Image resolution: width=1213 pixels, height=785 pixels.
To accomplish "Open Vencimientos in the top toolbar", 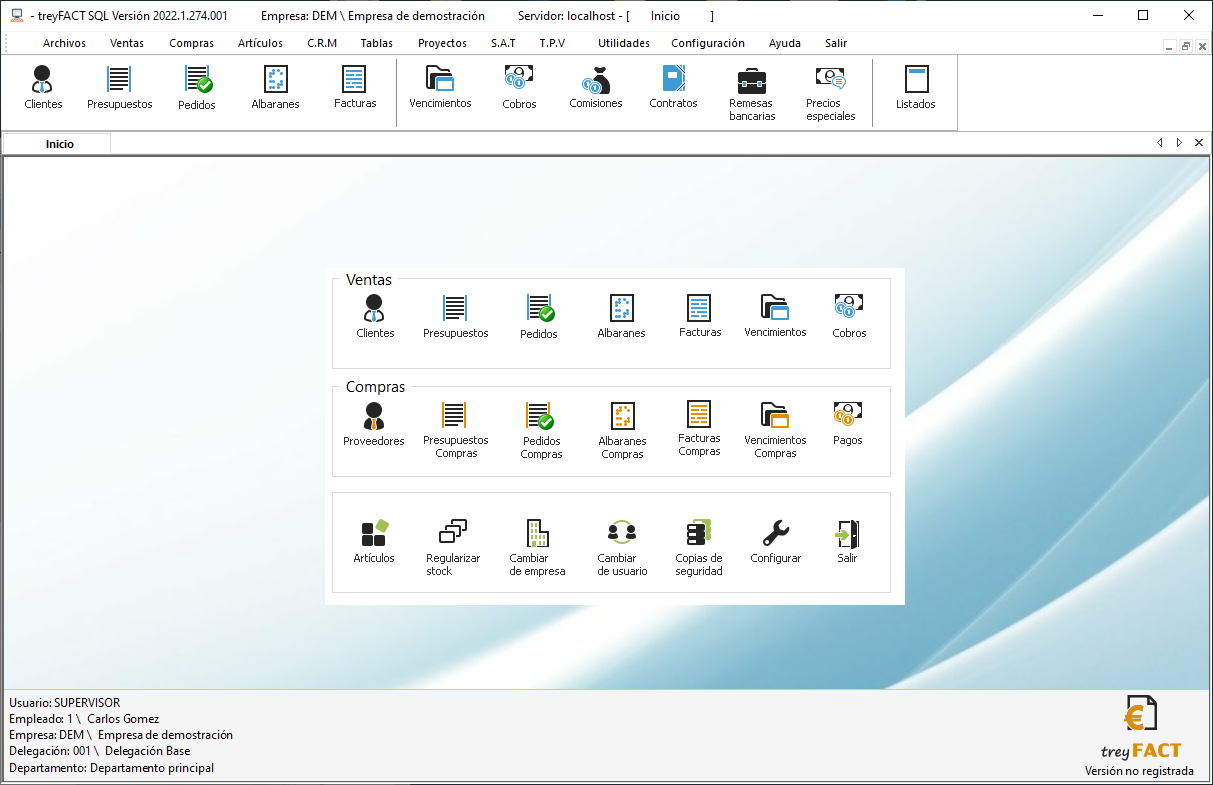I will (x=440, y=88).
